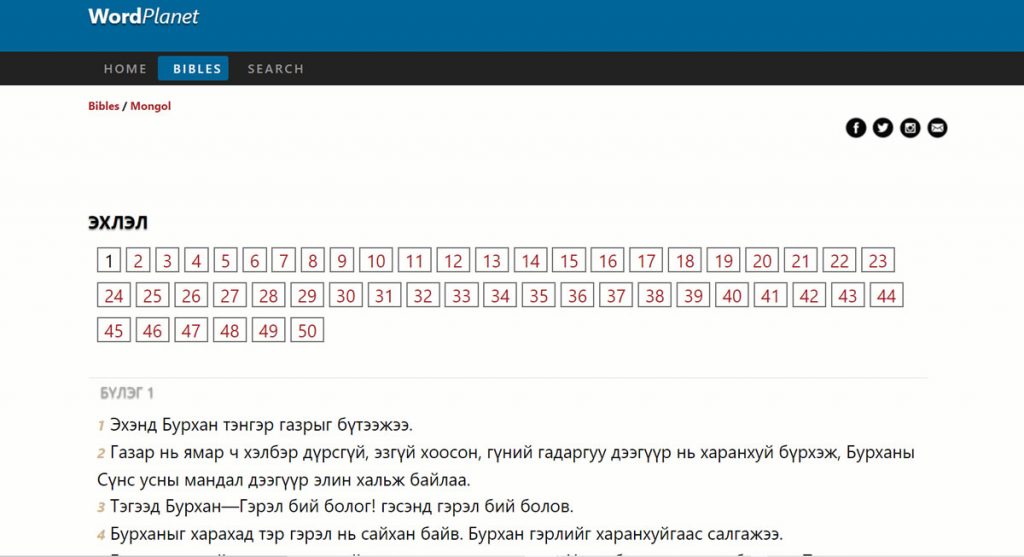Open the SEARCH menu item
The image size is (1024, 557).
pos(275,69)
